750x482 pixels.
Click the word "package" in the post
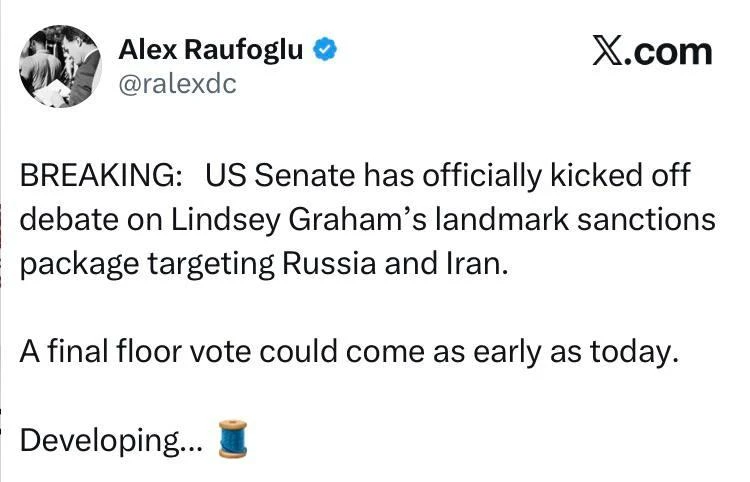(79, 265)
